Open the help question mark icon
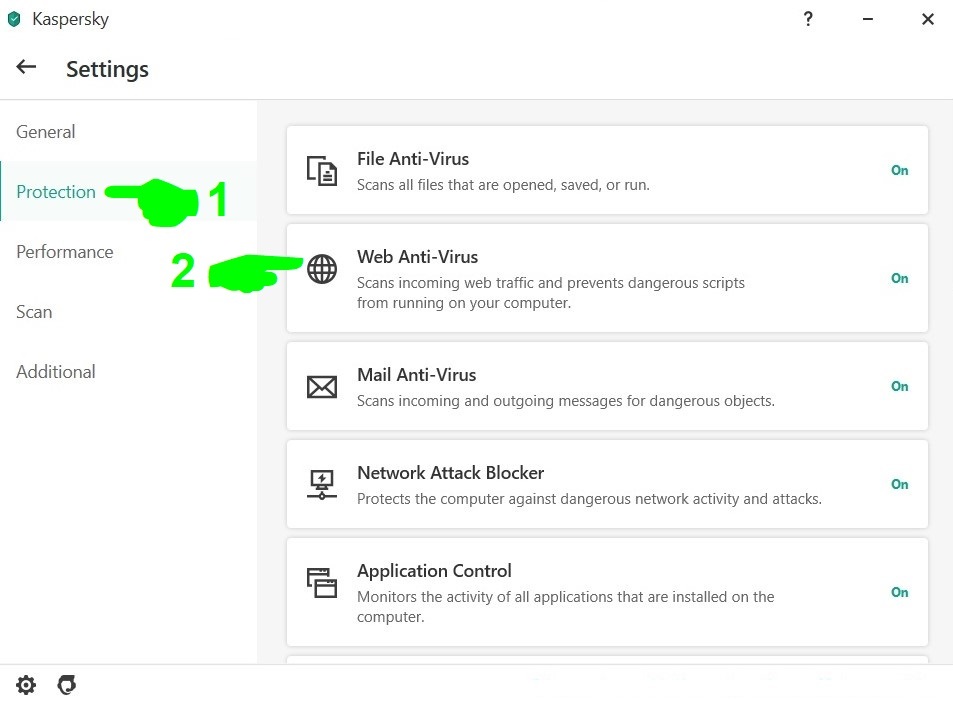953x701 pixels. click(808, 19)
